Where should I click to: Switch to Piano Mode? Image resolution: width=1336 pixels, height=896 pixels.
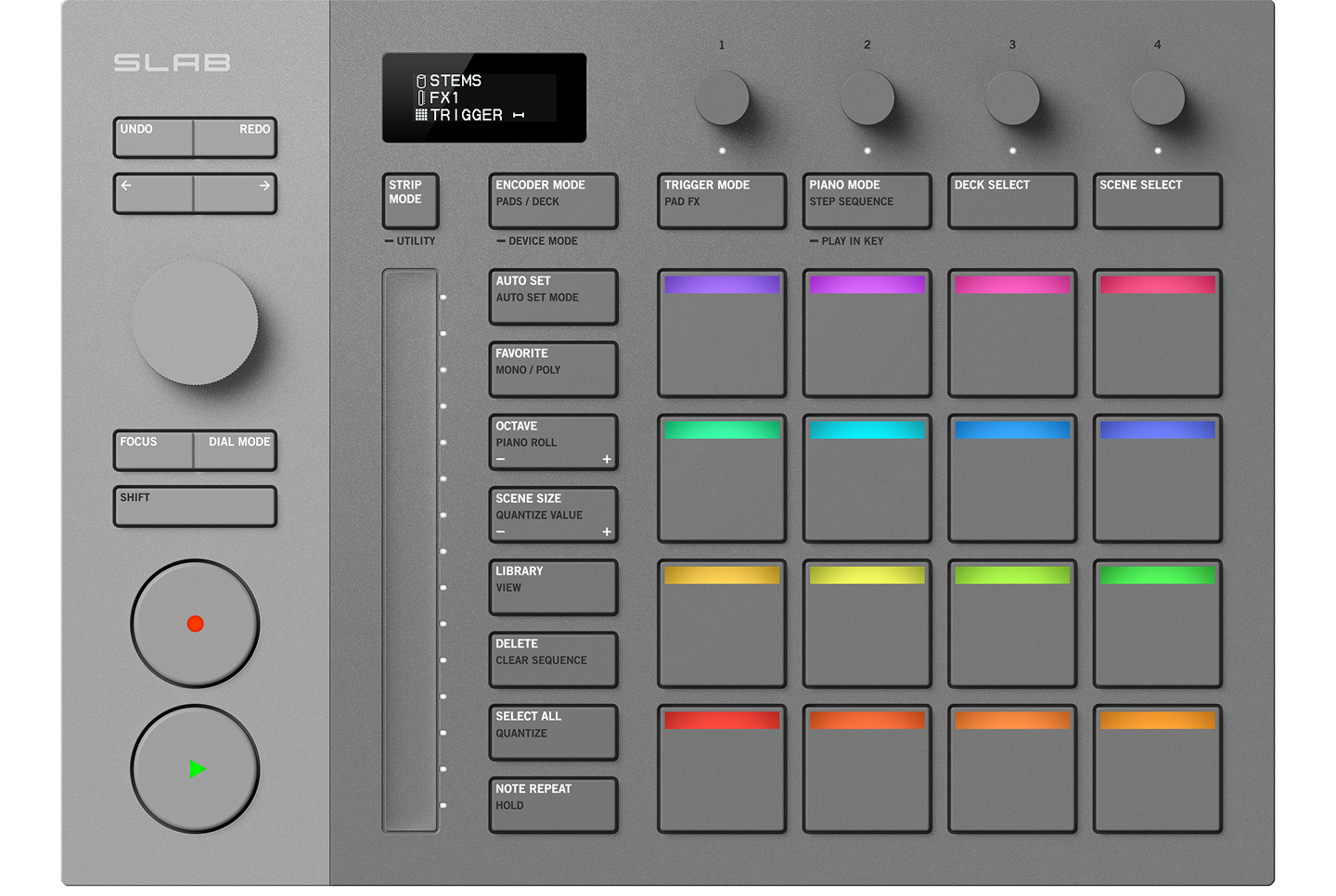tap(867, 200)
